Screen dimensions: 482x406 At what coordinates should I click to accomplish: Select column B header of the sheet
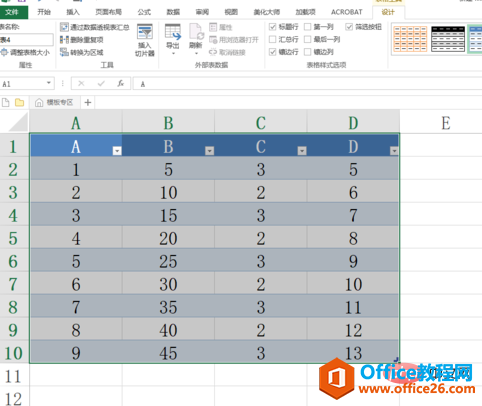pyautogui.click(x=168, y=123)
